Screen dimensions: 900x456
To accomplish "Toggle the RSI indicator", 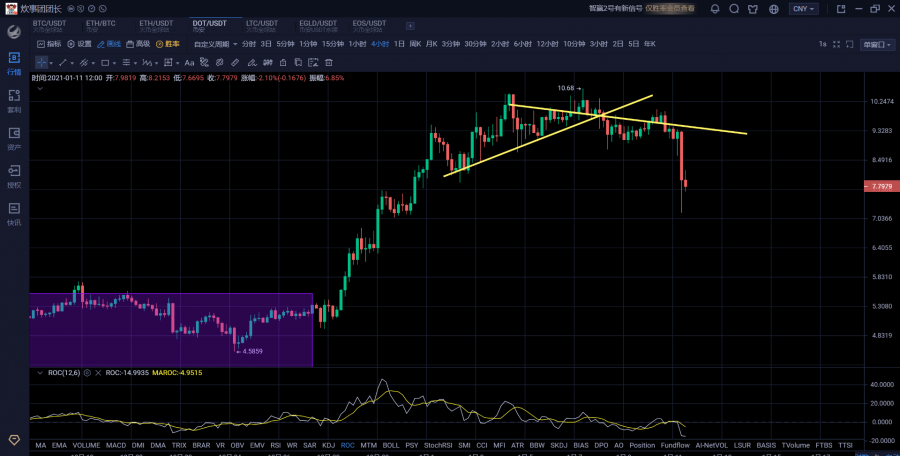I will (x=276, y=445).
